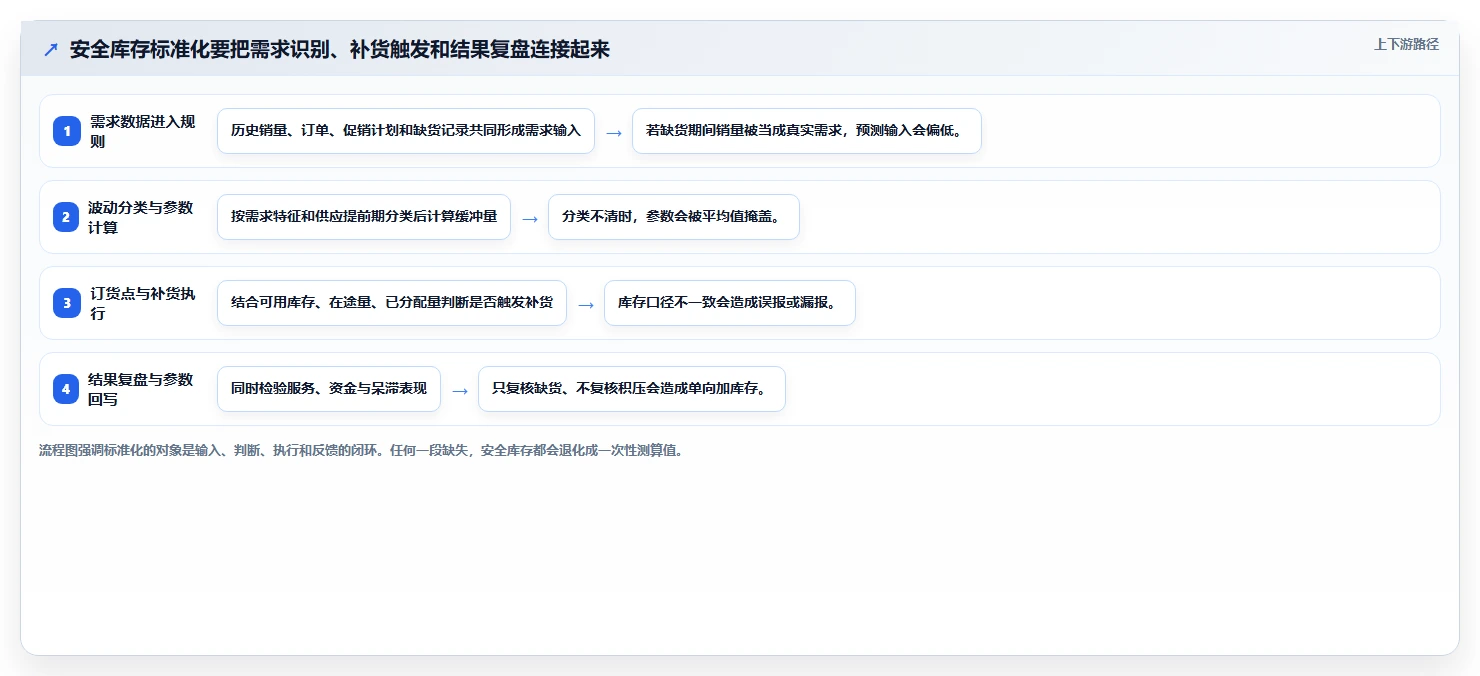Click the card 历史销量、订单、促销计划

406,131
